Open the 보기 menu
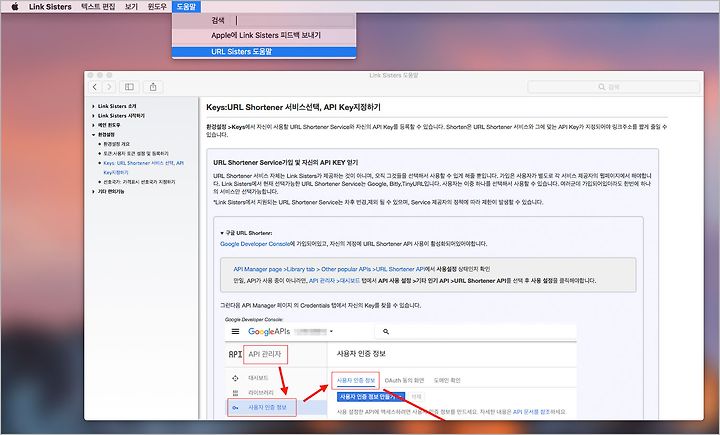The width and height of the screenshot is (720, 435). tap(131, 6)
